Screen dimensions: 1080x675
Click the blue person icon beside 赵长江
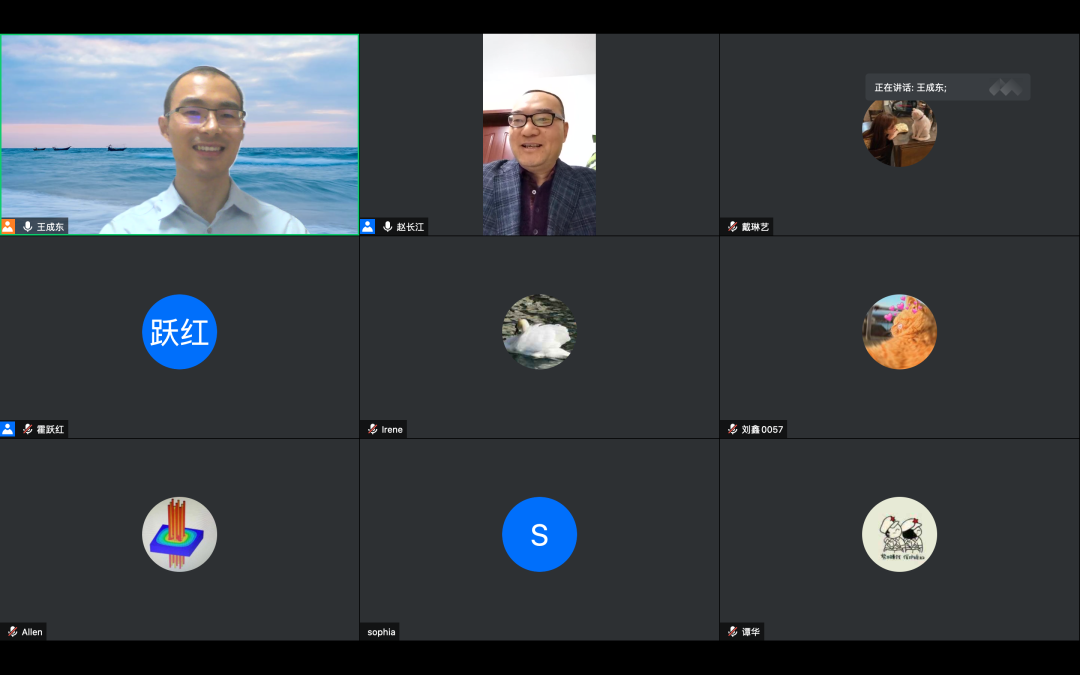click(368, 227)
